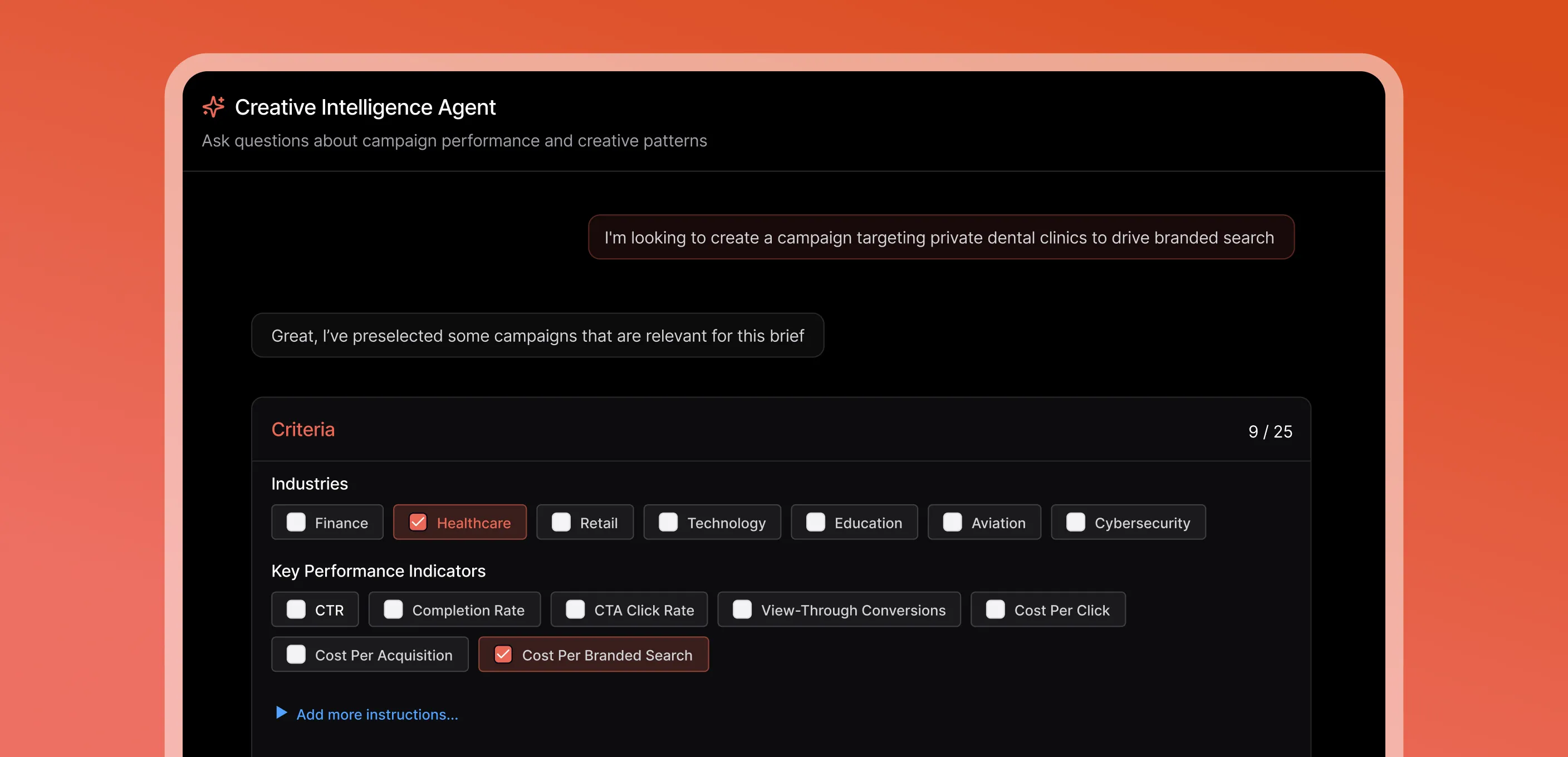Enable the Technology industry checkbox

click(668, 522)
